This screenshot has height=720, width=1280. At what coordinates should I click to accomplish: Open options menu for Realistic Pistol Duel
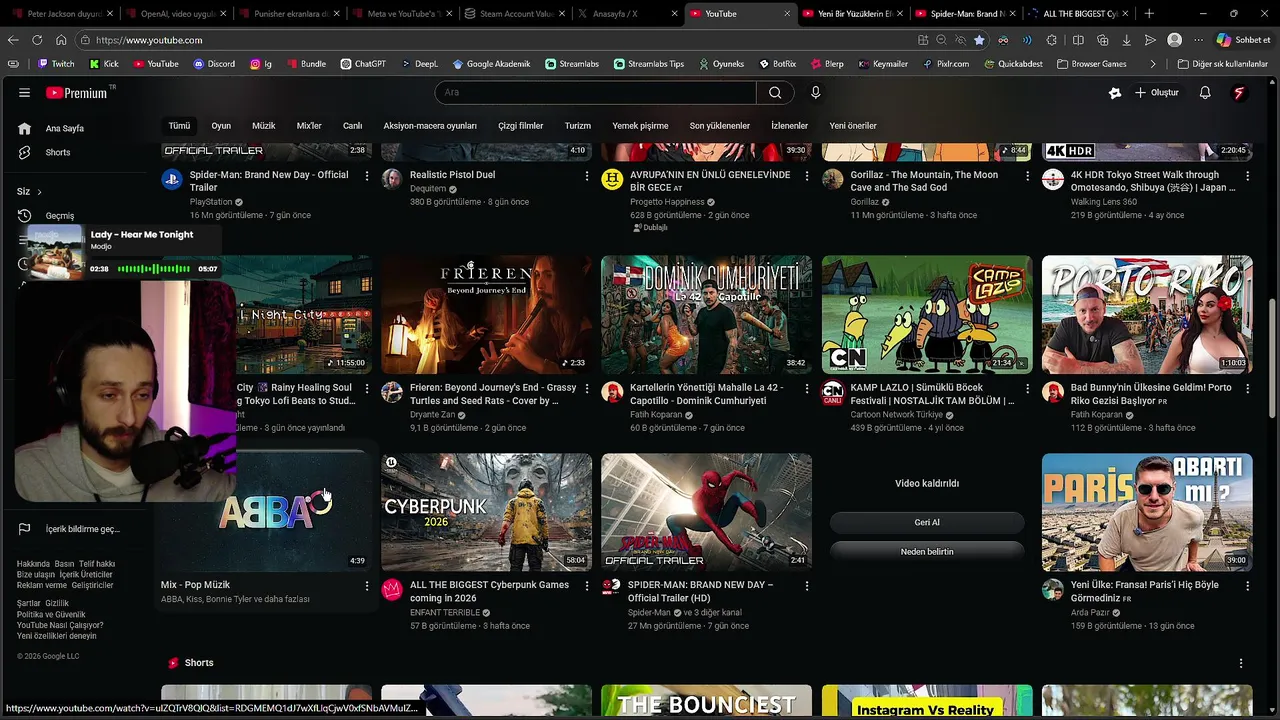(587, 175)
